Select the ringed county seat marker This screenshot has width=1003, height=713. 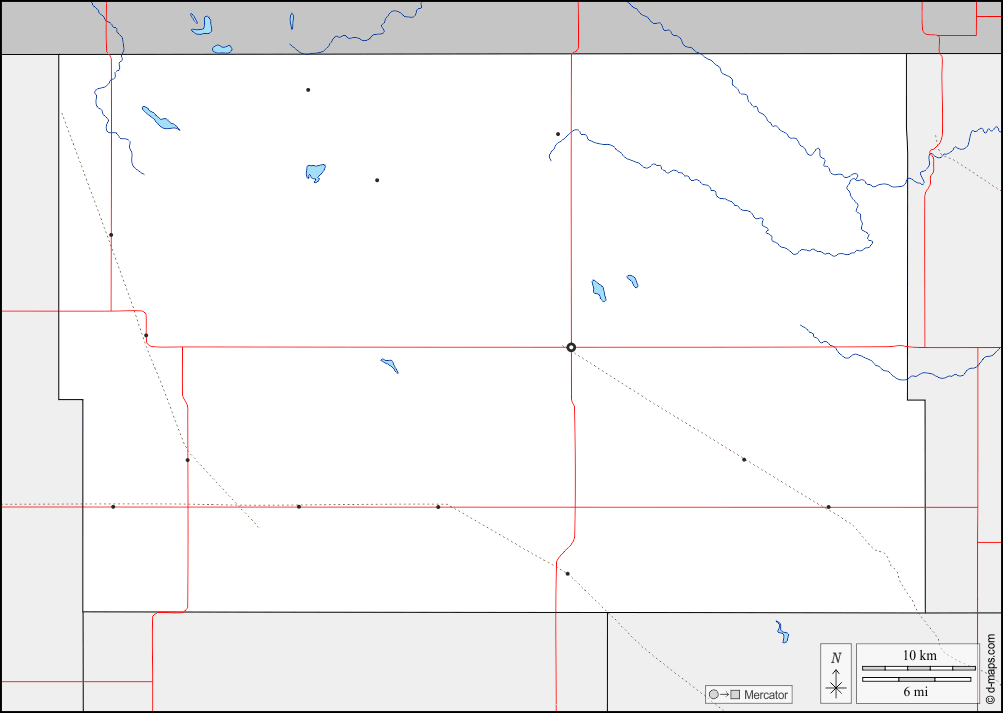pyautogui.click(x=571, y=347)
